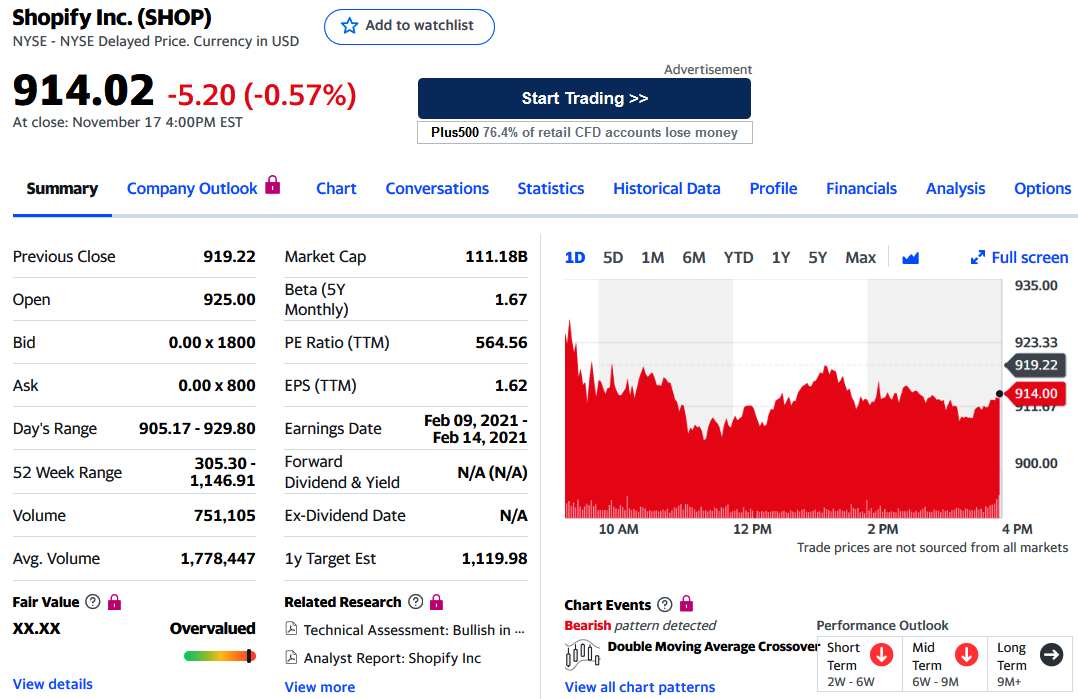Open the Options tab

[x=1042, y=188]
